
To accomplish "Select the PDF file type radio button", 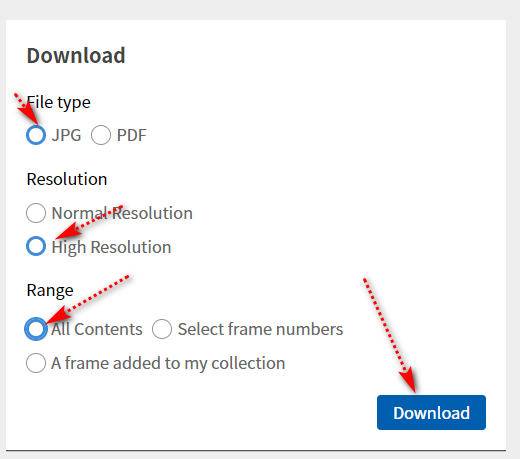I will pos(101,135).
